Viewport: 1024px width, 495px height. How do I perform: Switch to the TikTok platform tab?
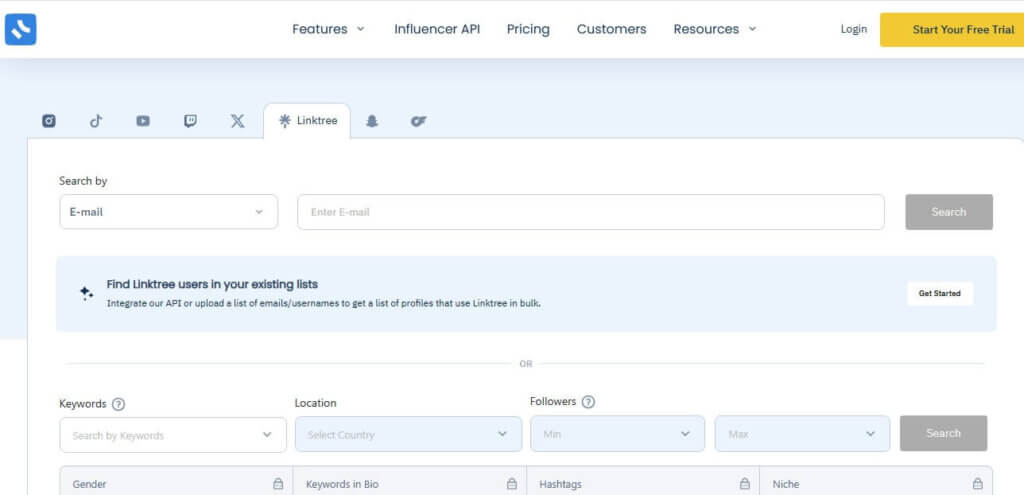96,121
